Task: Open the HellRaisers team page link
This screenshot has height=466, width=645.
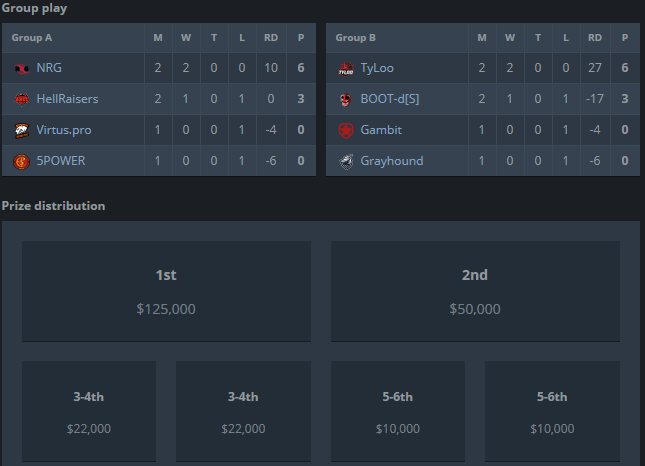Action: (x=67, y=99)
